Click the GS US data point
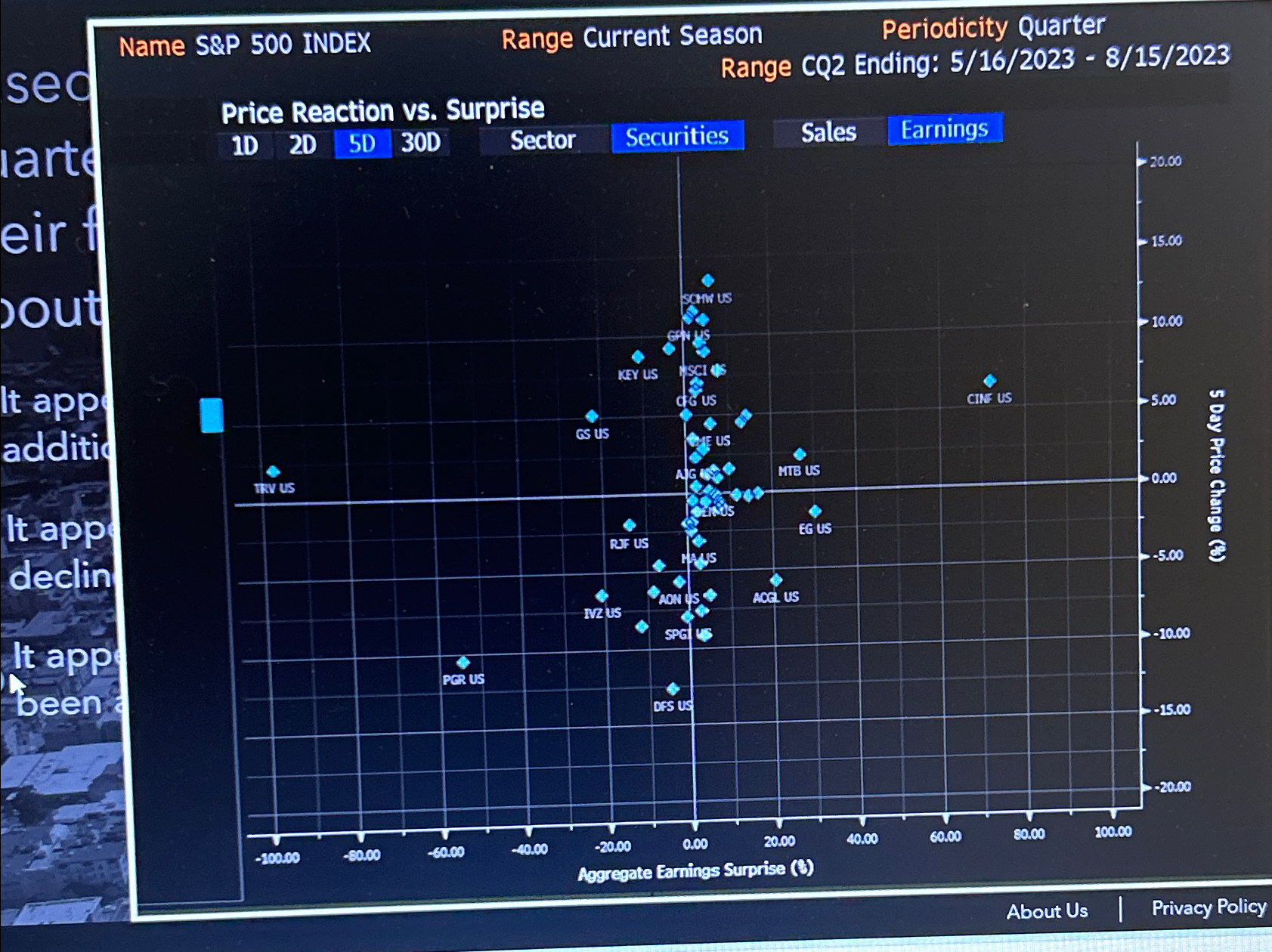This screenshot has height=952, width=1272. click(x=592, y=416)
